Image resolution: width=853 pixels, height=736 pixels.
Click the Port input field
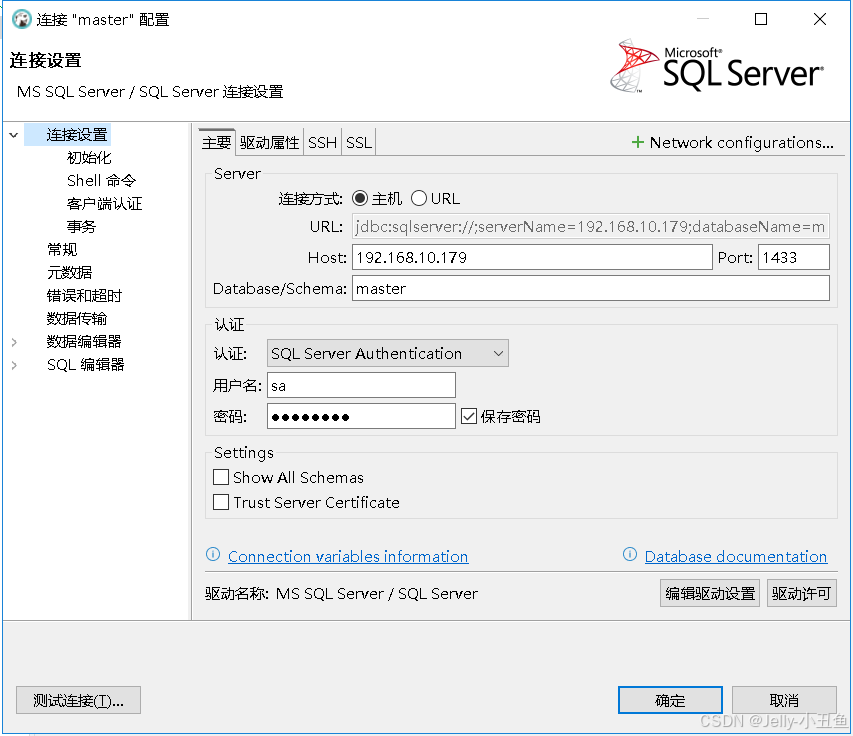pos(794,257)
